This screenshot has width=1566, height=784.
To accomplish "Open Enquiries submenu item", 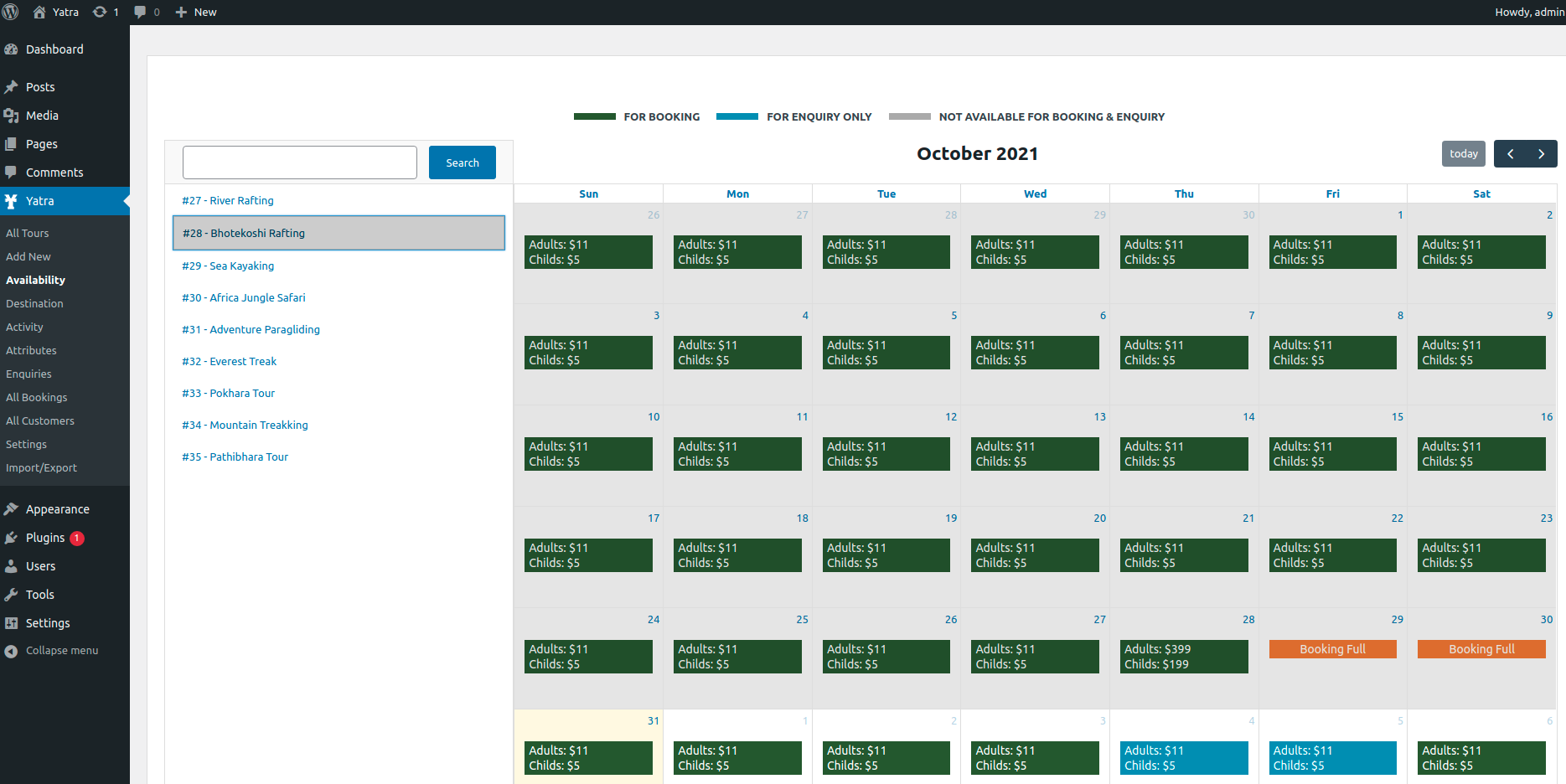I will (28, 374).
